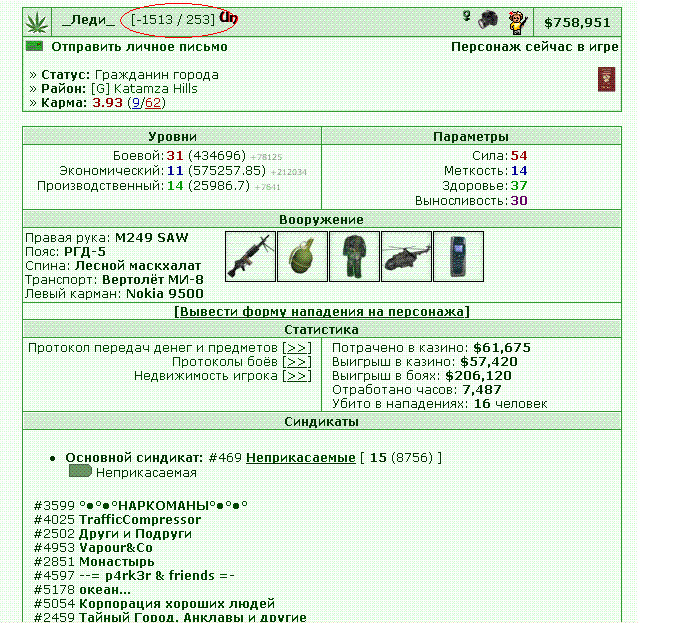
Task: Click the [-1513 / 253] values next to name
Action: tap(173, 20)
